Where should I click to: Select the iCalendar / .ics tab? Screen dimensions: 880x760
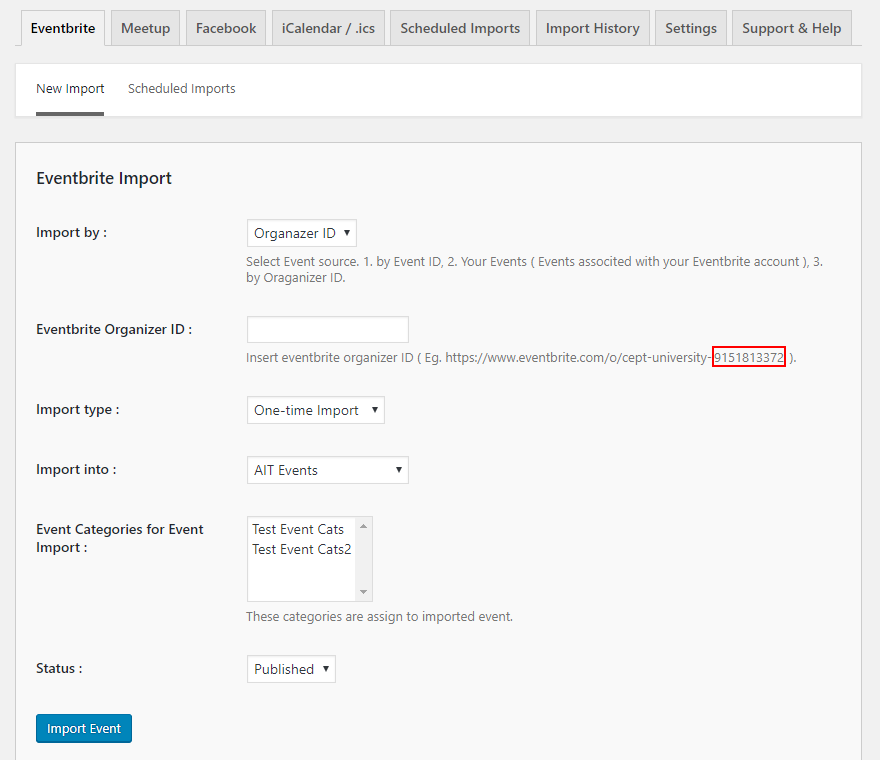click(x=328, y=28)
